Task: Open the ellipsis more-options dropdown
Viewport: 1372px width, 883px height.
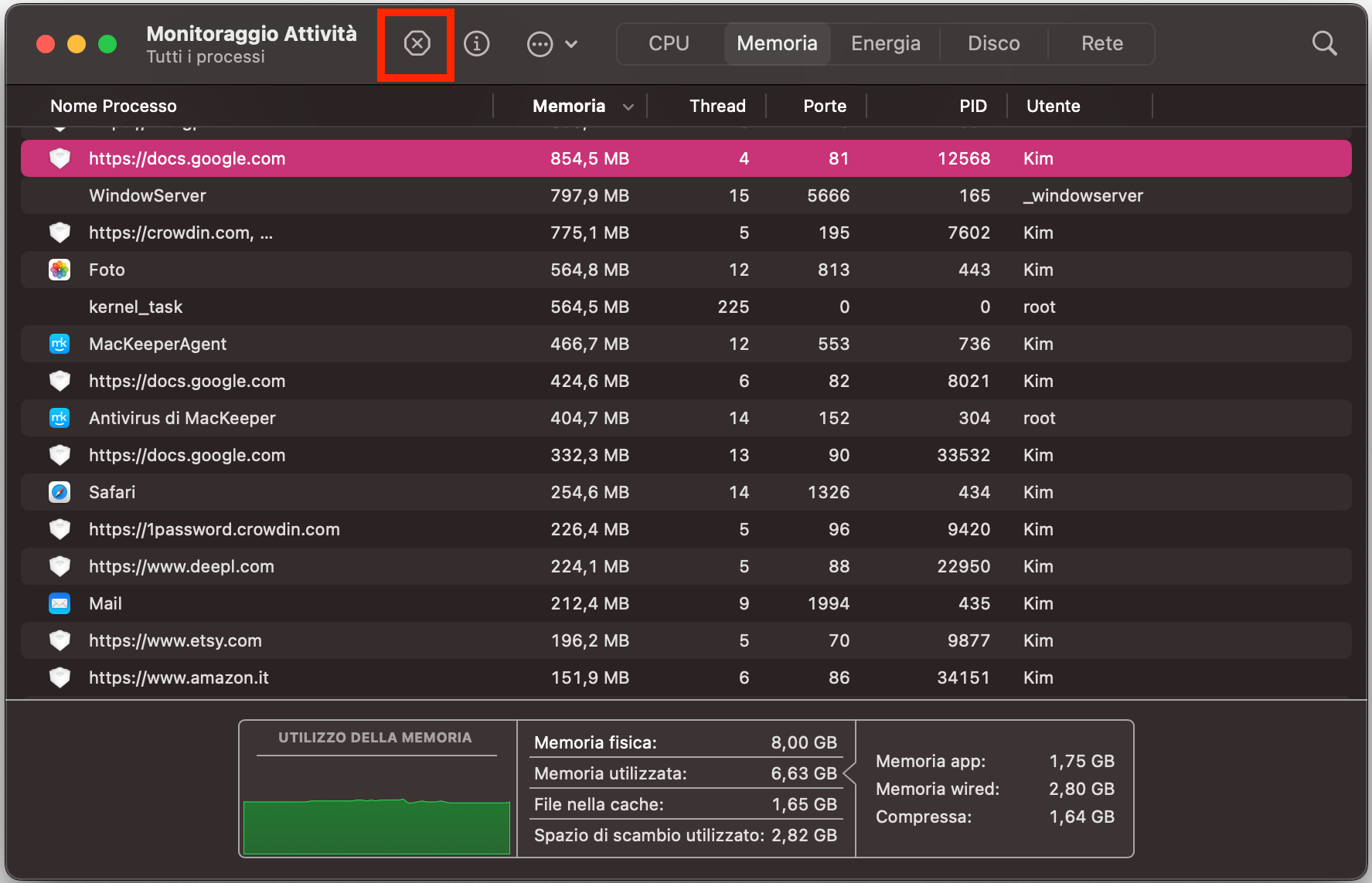Action: [551, 44]
